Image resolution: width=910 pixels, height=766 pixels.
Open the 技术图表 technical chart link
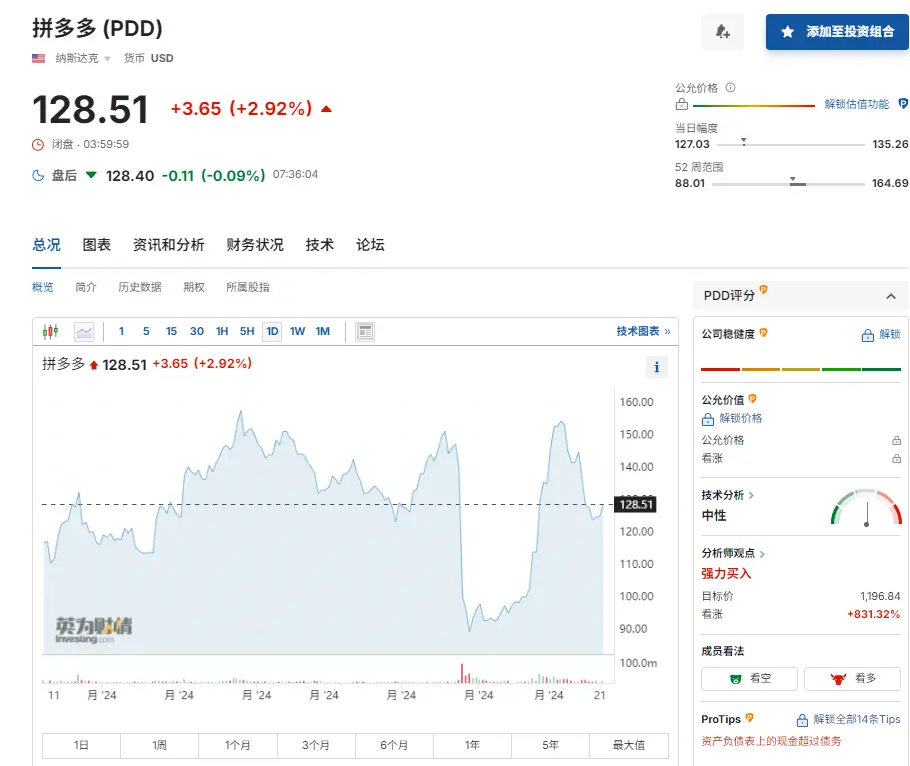click(643, 331)
